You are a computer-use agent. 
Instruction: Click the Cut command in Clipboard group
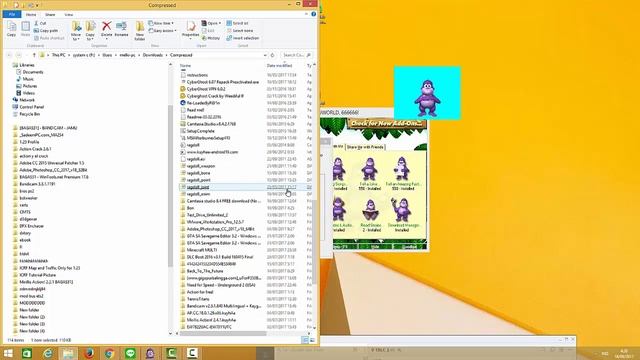tap(40, 23)
